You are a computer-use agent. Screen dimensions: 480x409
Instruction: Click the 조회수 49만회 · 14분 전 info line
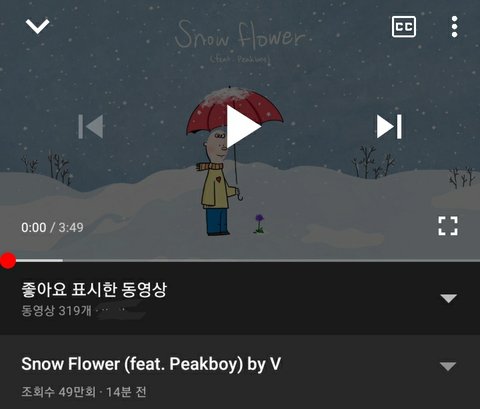84,392
